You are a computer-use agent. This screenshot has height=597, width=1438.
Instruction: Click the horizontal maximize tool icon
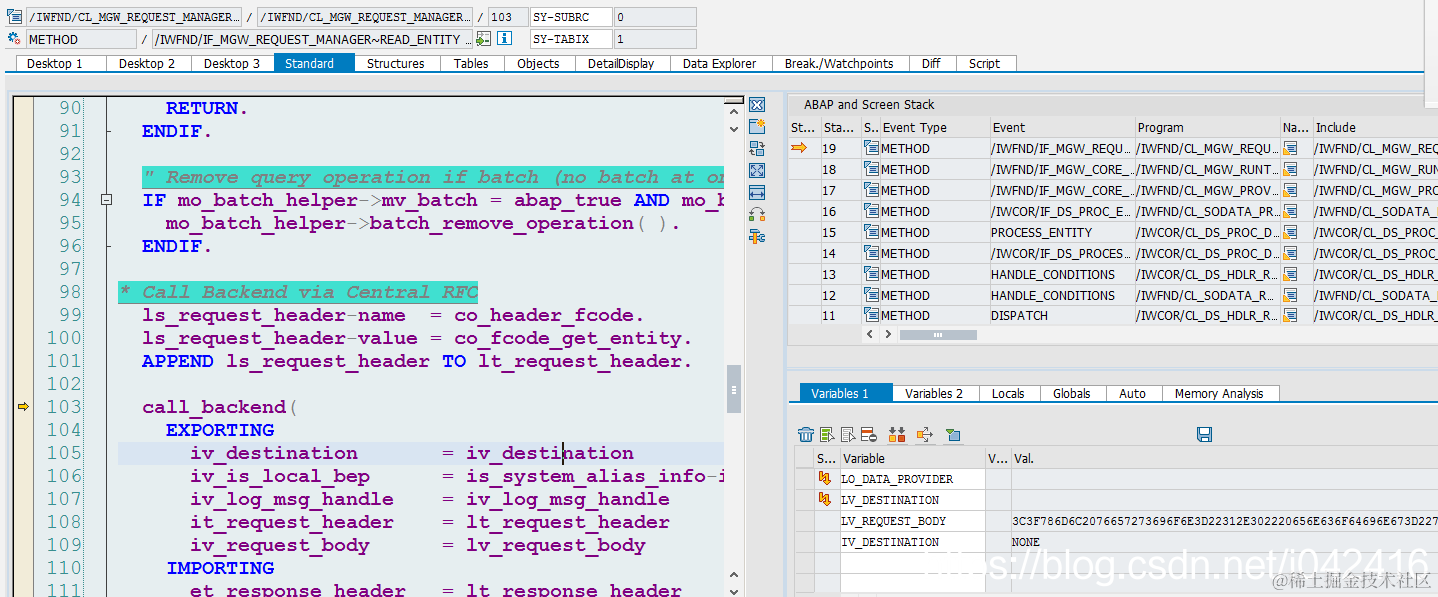tap(757, 193)
